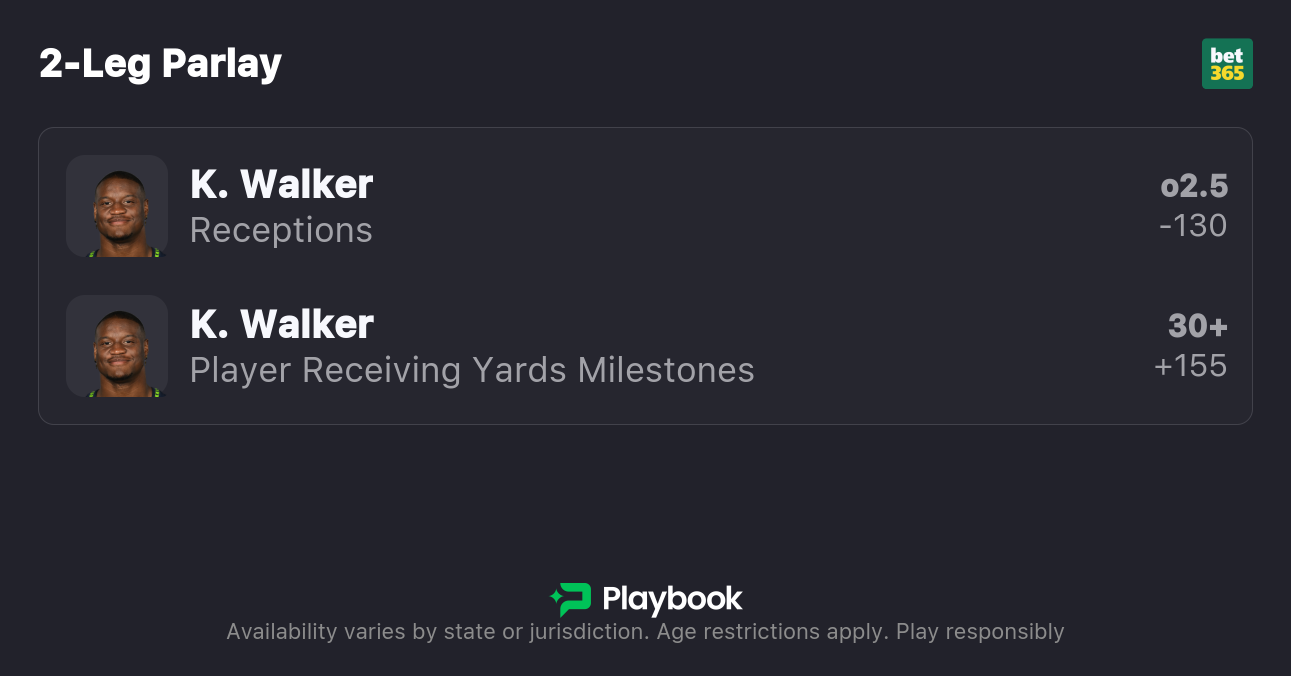Open K. Walker's name in the Milestones leg
1291x676 pixels.
click(x=281, y=325)
